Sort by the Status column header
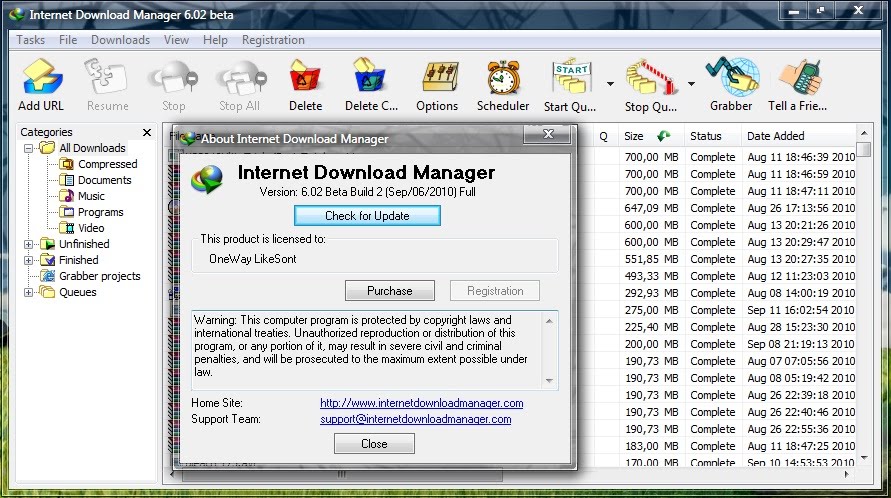The height and width of the screenshot is (498, 891). pyautogui.click(x=713, y=136)
